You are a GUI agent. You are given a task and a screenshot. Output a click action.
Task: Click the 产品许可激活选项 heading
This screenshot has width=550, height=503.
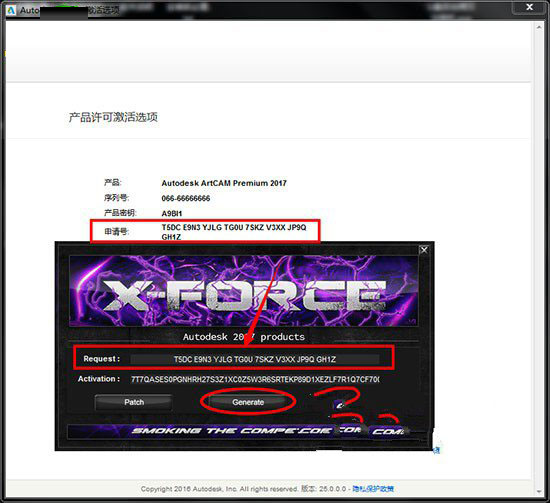(x=113, y=117)
